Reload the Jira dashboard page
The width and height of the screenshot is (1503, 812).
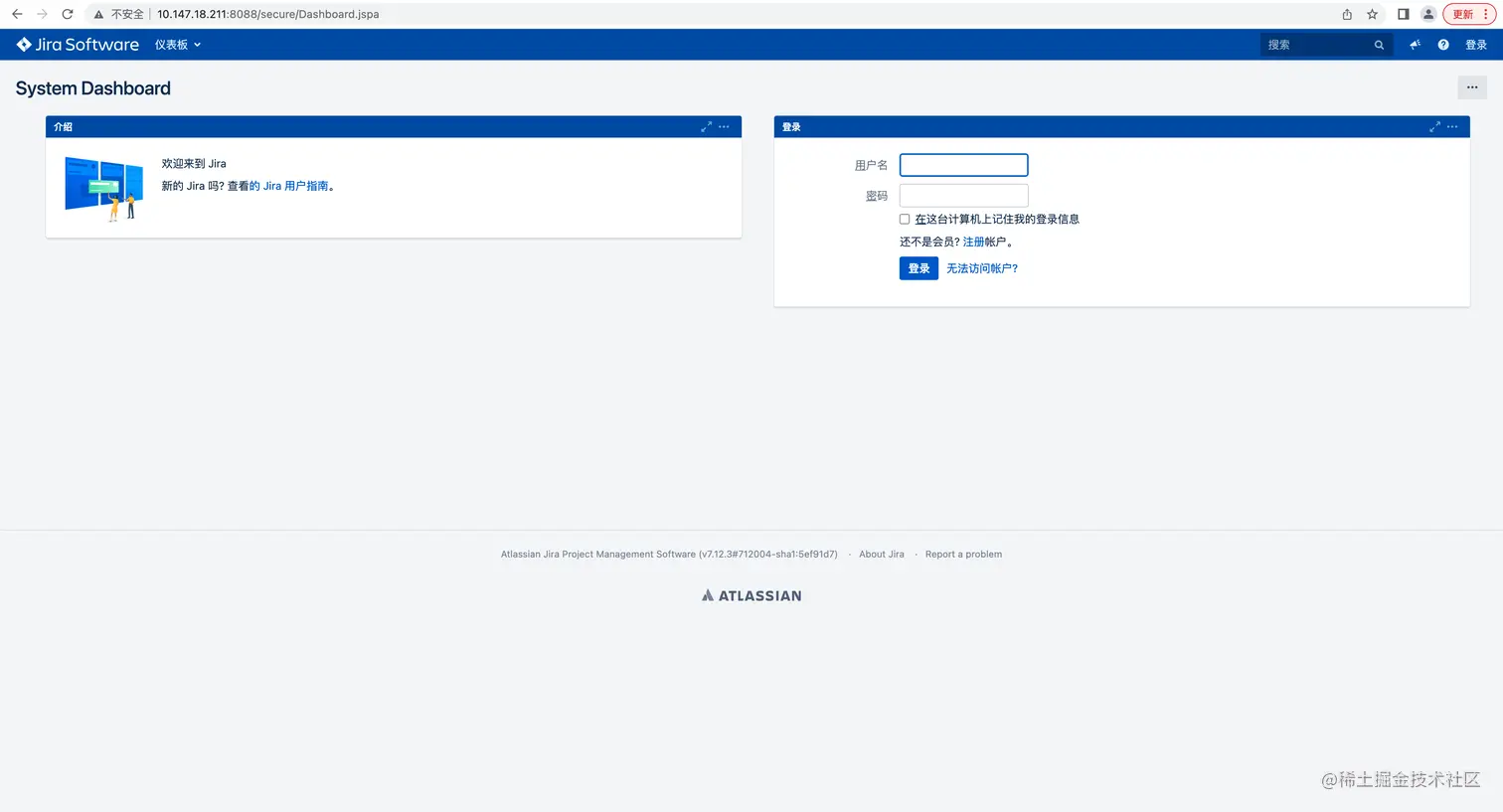(68, 14)
